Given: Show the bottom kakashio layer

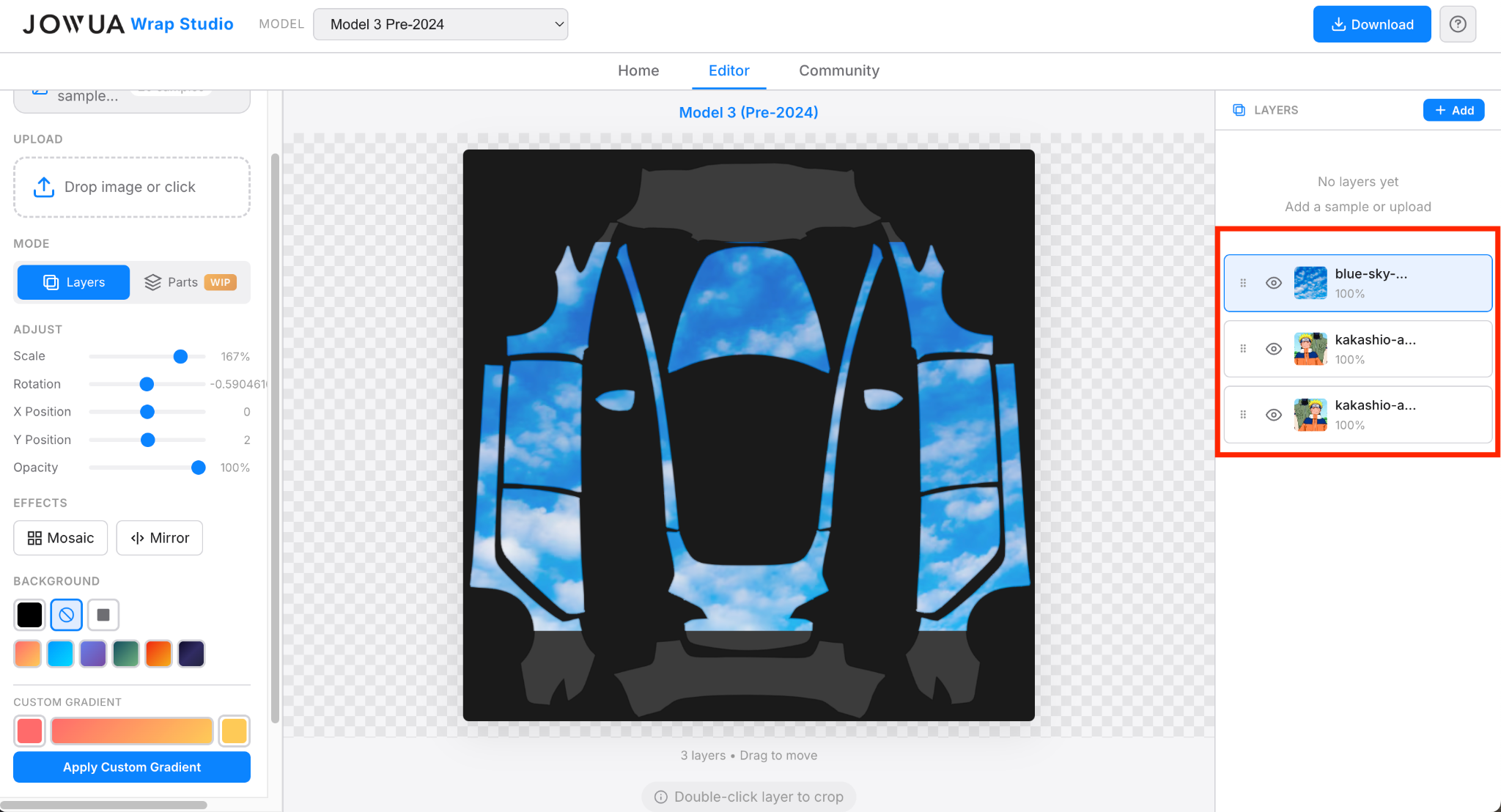Looking at the screenshot, I should pyautogui.click(x=1273, y=414).
